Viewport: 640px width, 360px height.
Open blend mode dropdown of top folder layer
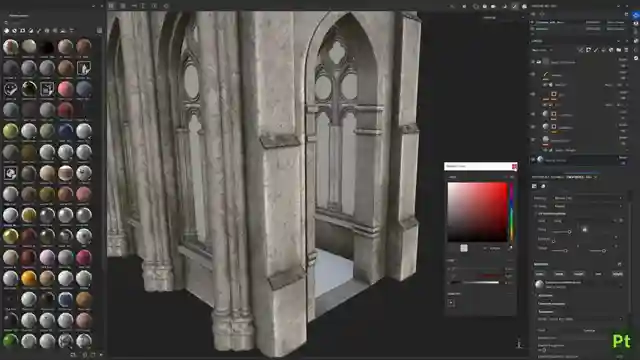[623, 59]
